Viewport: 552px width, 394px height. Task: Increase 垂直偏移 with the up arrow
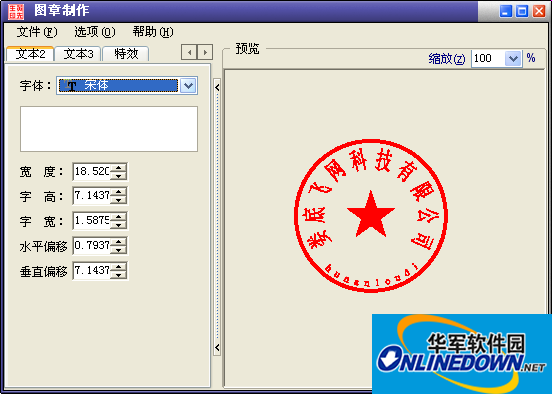(x=119, y=267)
